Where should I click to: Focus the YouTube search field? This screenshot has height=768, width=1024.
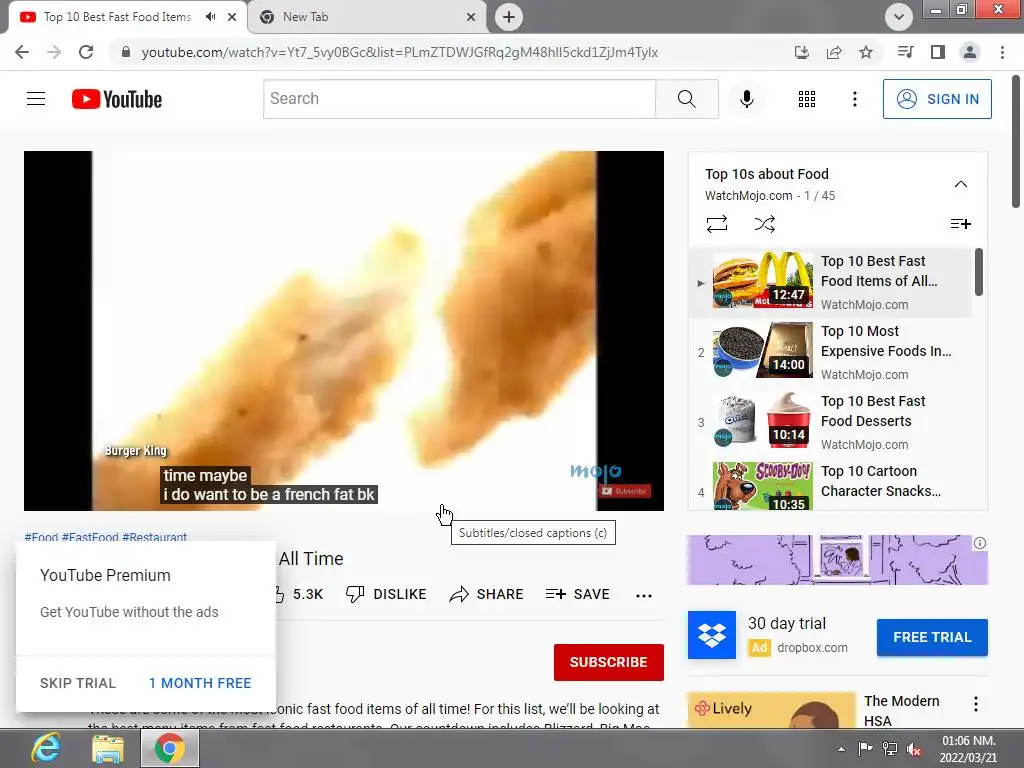459,99
